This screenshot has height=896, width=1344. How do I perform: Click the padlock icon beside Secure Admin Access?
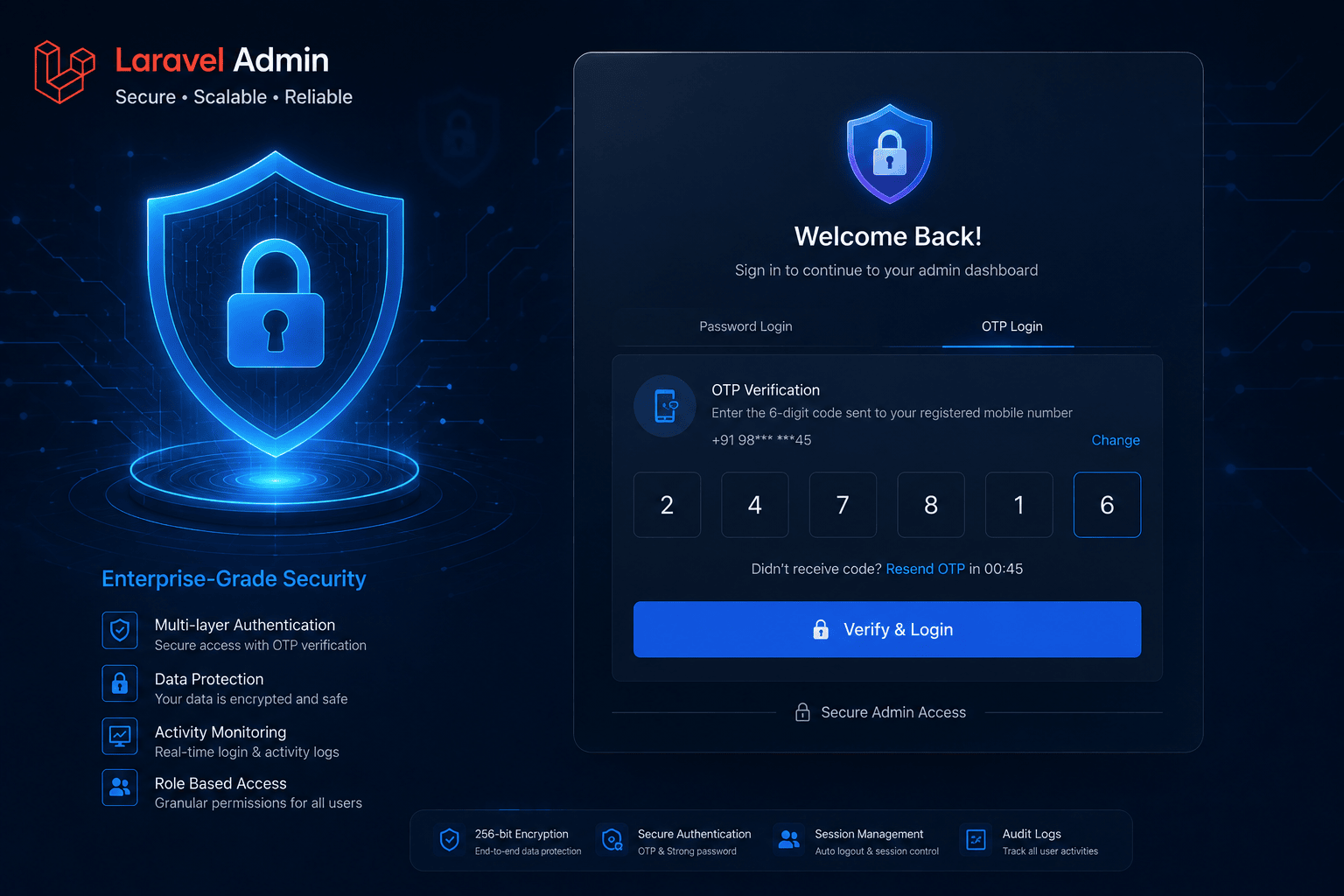(802, 712)
